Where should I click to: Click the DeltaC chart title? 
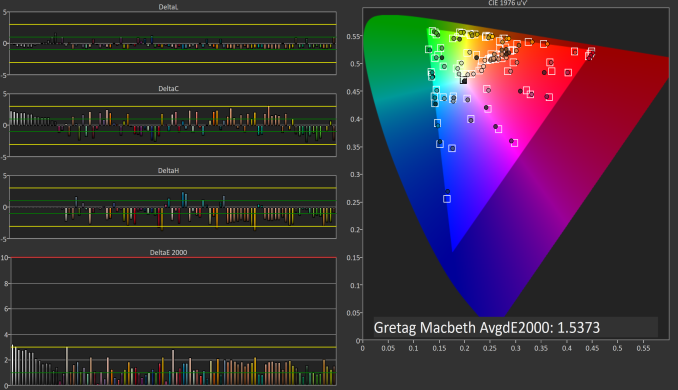[x=168, y=89]
